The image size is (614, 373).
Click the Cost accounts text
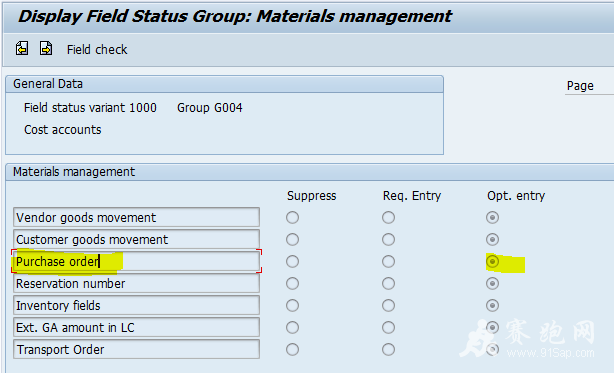click(x=63, y=130)
